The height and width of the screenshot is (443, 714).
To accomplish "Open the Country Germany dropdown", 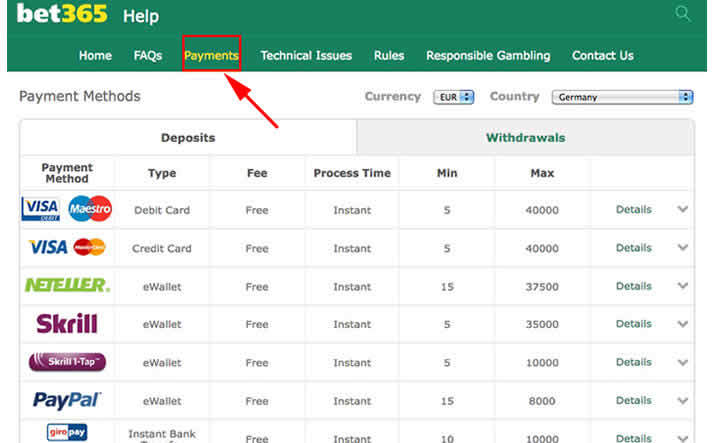I will pos(622,97).
